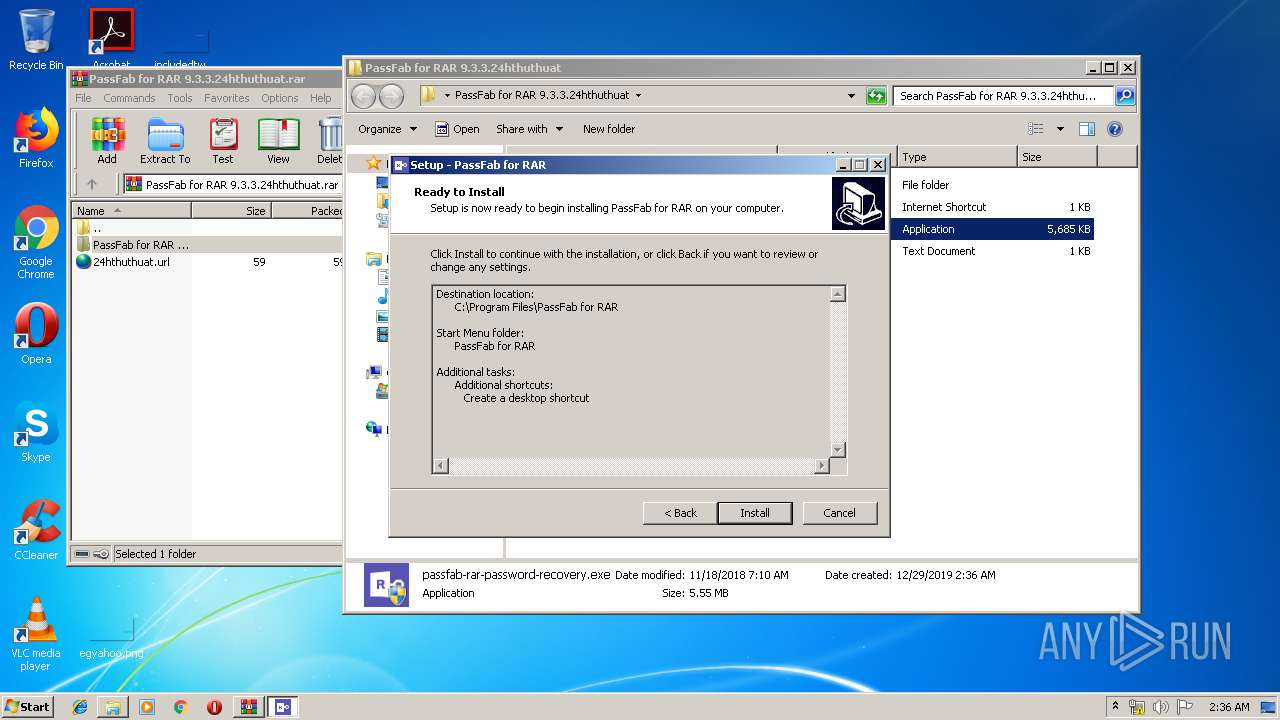Click Explorer back navigation arrow
Viewport: 1280px width, 720px height.
point(363,96)
